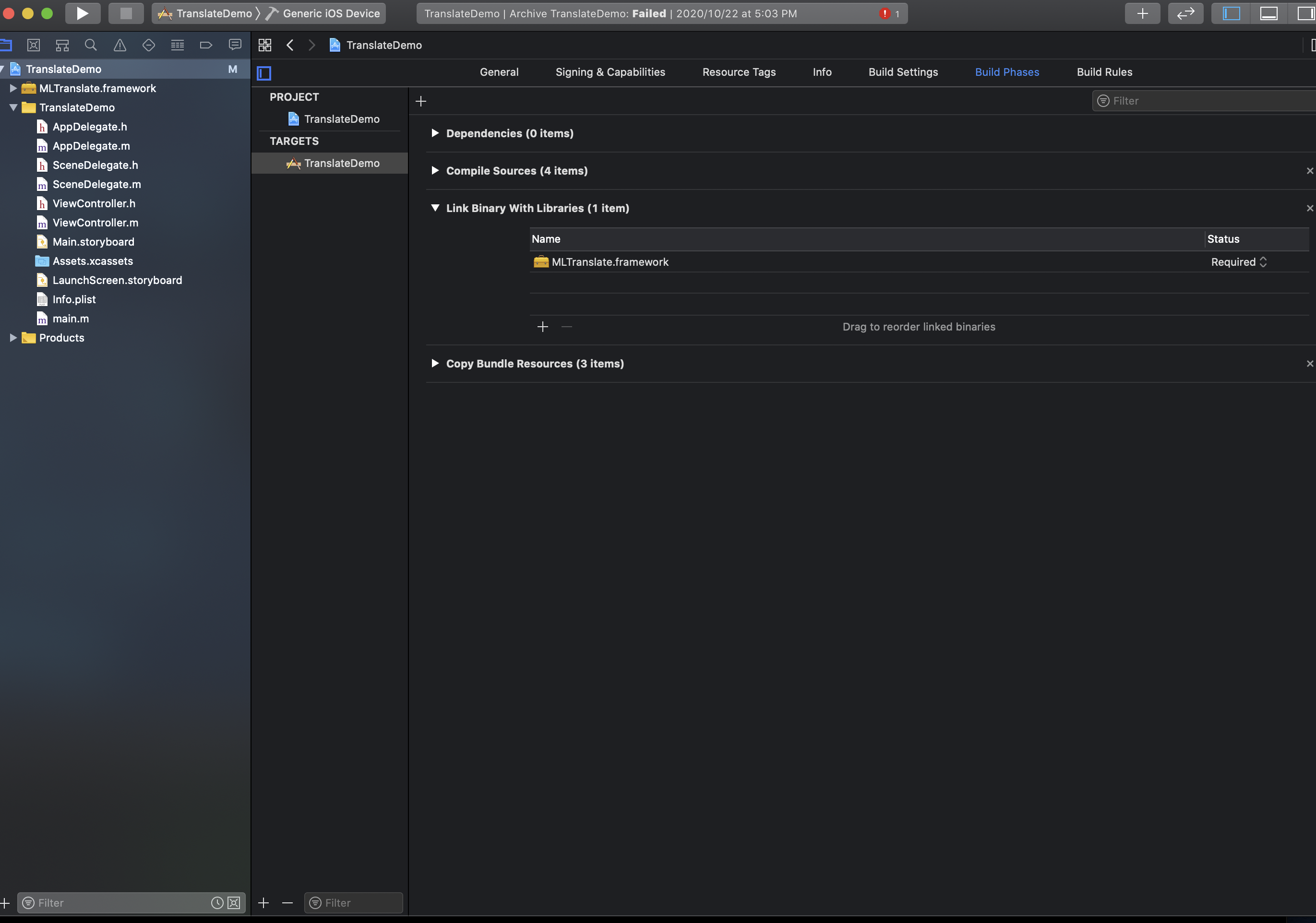Toggle the Navigator panel visibility

[1231, 13]
